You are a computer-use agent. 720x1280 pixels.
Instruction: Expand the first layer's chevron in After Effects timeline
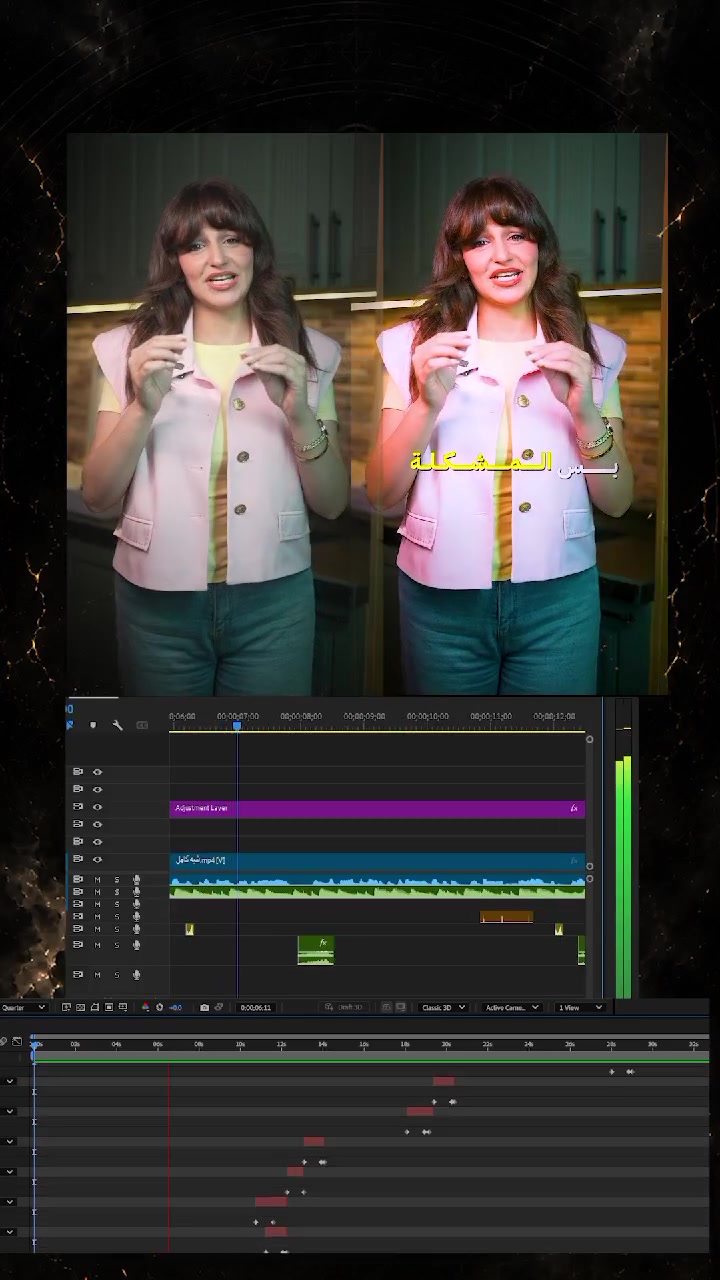coord(10,1081)
